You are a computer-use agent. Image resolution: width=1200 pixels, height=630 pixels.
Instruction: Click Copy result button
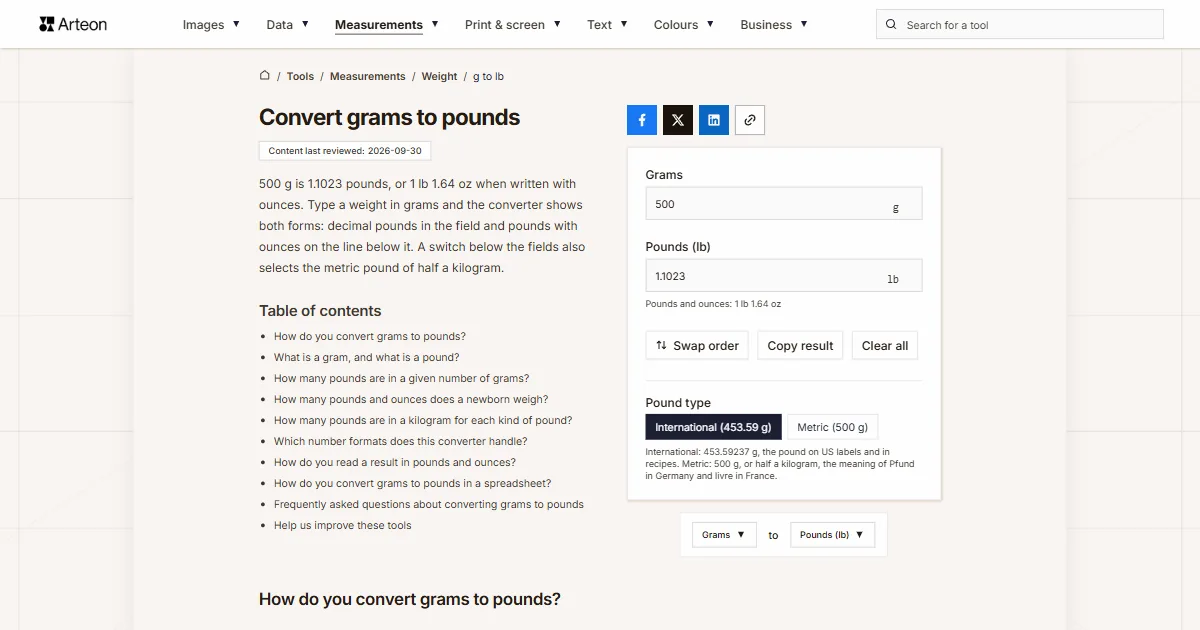800,345
